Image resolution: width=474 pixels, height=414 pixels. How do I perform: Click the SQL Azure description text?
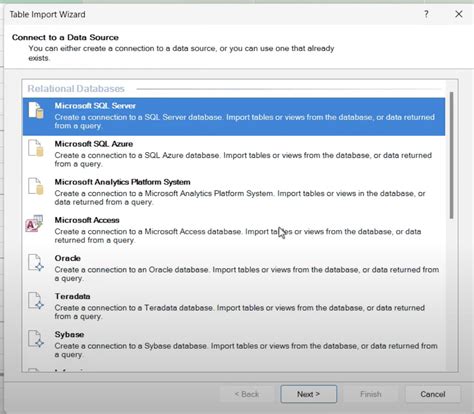(x=243, y=159)
